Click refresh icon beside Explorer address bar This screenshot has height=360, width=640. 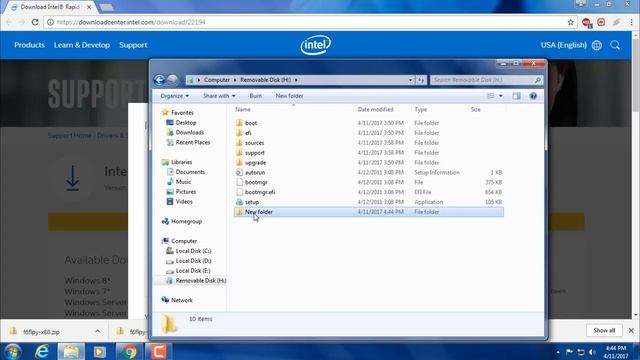coord(421,80)
